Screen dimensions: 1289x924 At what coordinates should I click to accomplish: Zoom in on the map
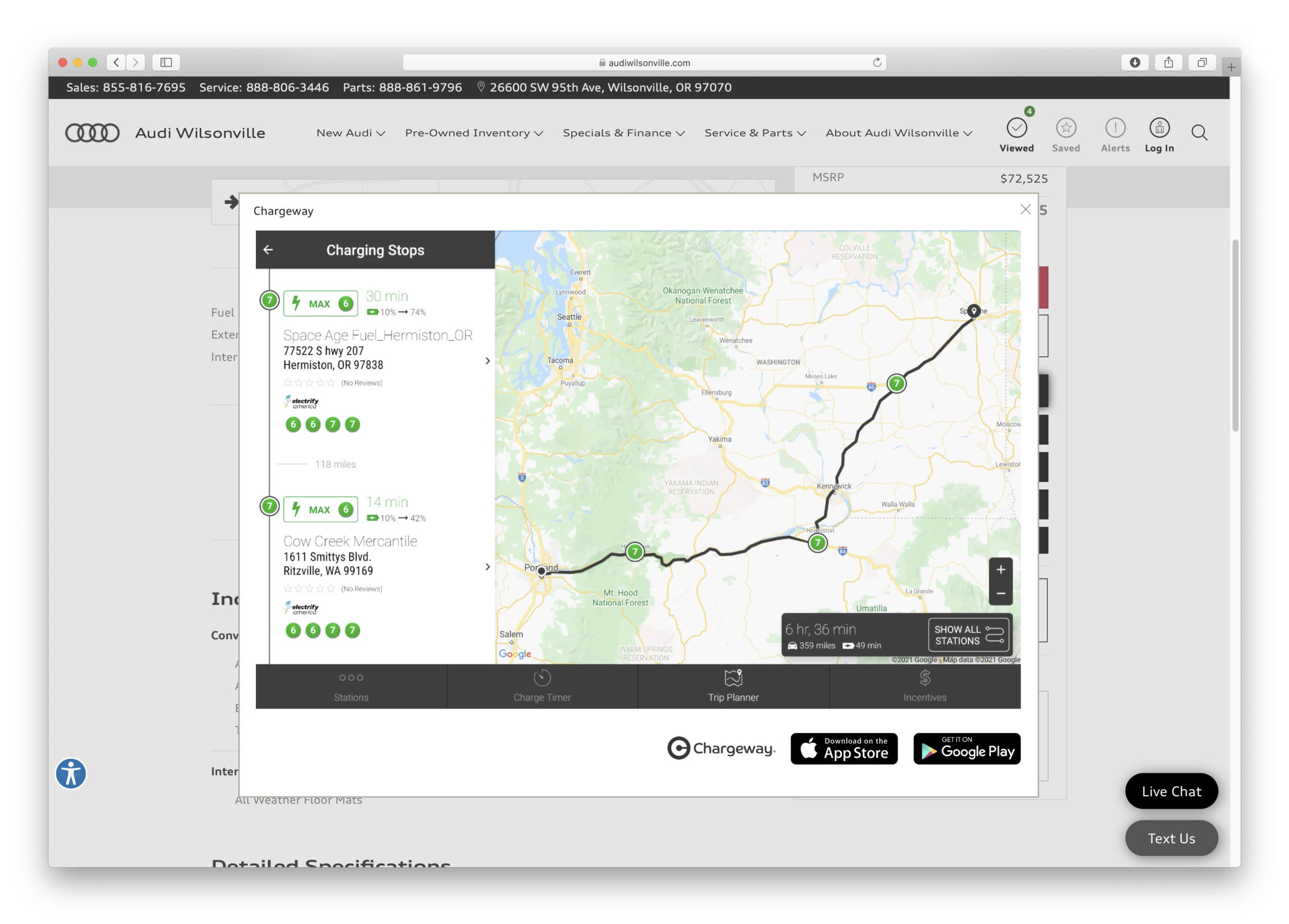point(1001,570)
